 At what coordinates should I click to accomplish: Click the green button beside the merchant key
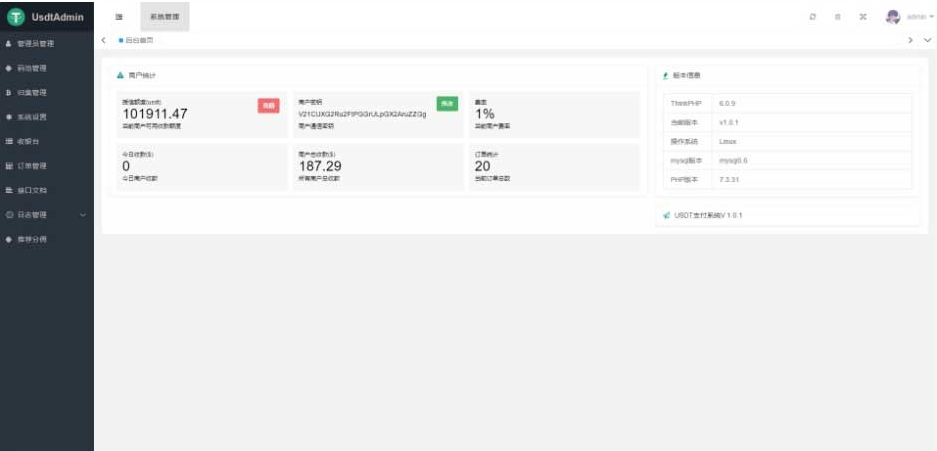pyautogui.click(x=446, y=103)
